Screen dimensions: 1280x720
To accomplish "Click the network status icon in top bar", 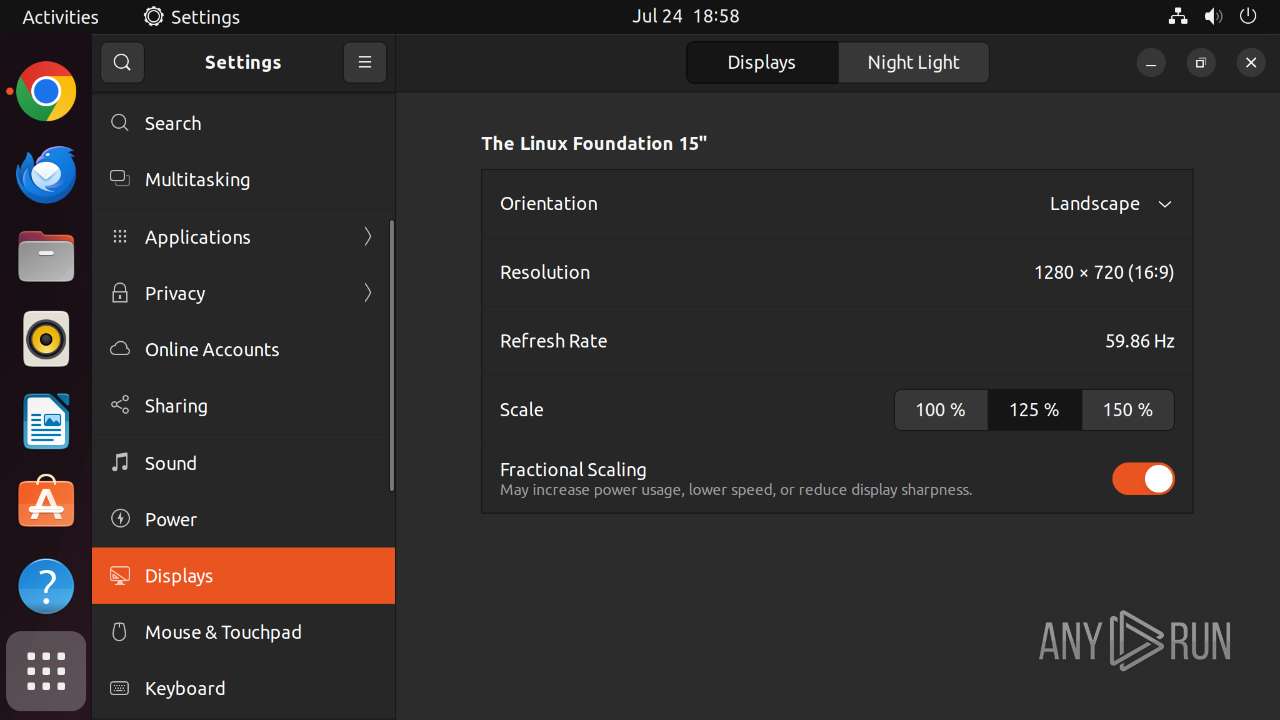I will point(1178,16).
